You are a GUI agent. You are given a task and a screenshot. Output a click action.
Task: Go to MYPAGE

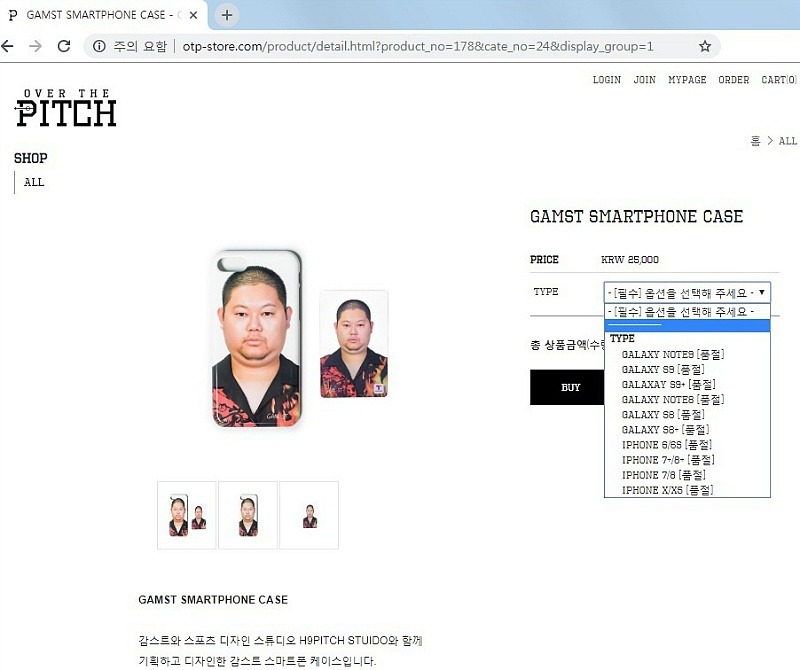[x=687, y=80]
